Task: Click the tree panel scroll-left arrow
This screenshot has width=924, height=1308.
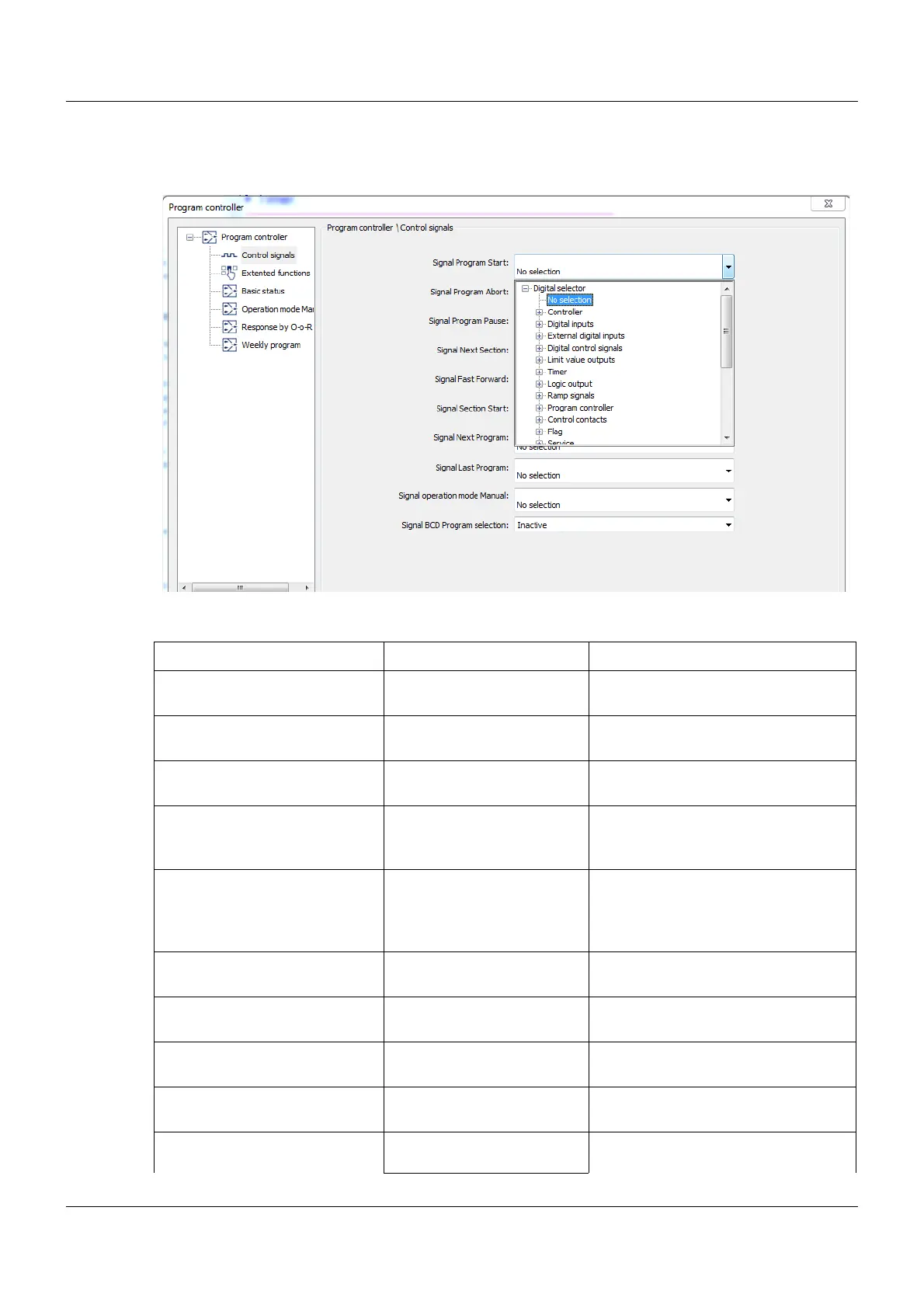Action: pyautogui.click(x=184, y=587)
